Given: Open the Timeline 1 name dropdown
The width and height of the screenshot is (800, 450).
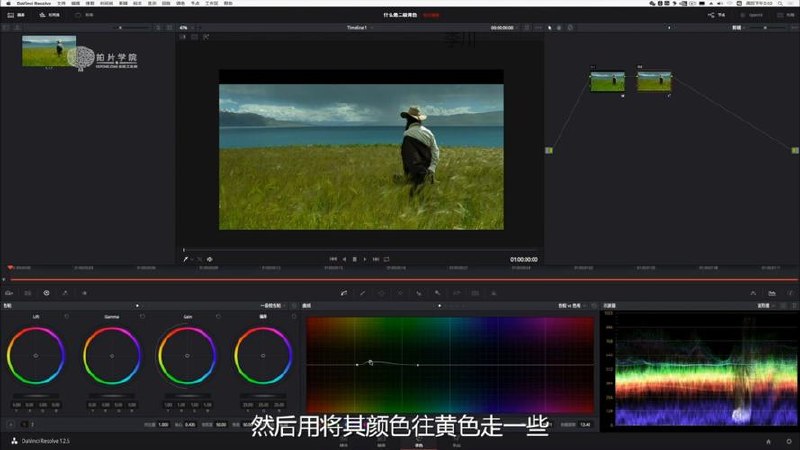Looking at the screenshot, I should (359, 28).
